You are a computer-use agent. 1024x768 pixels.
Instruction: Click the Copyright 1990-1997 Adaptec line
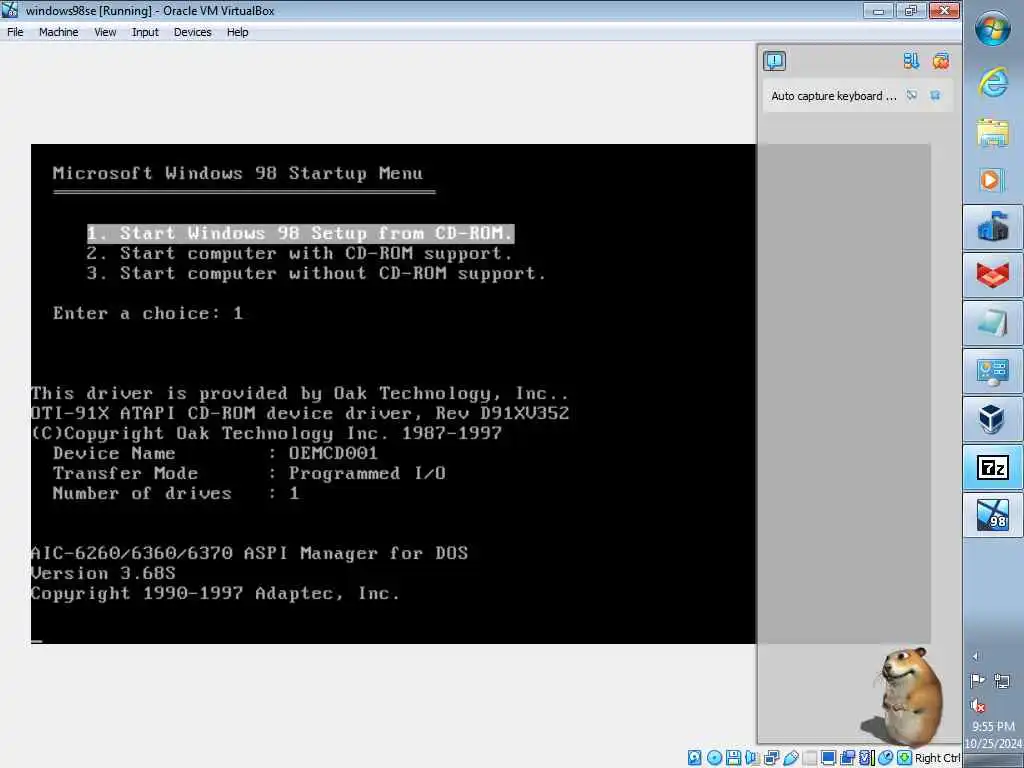pyautogui.click(x=215, y=593)
